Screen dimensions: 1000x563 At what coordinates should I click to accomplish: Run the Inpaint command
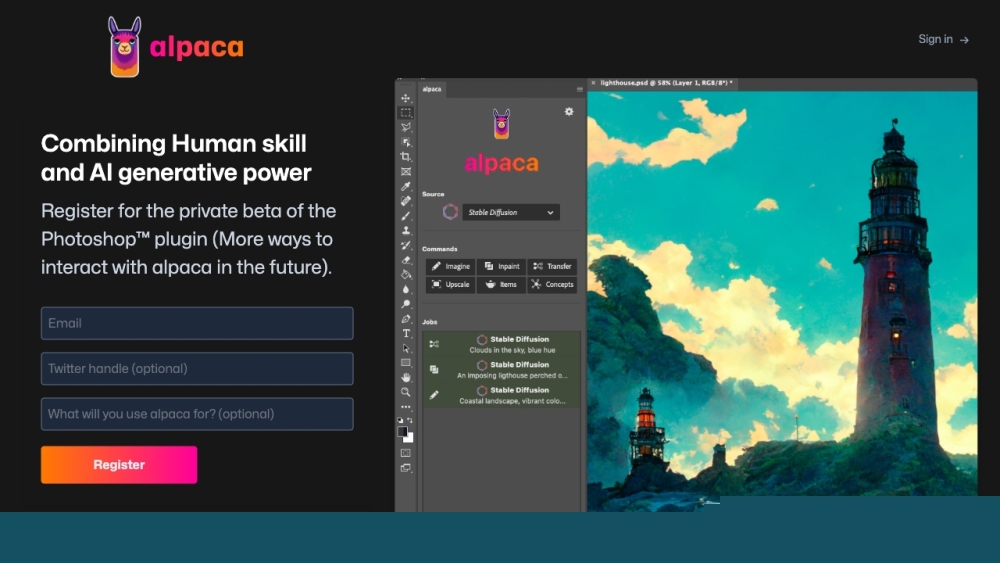tap(501, 267)
